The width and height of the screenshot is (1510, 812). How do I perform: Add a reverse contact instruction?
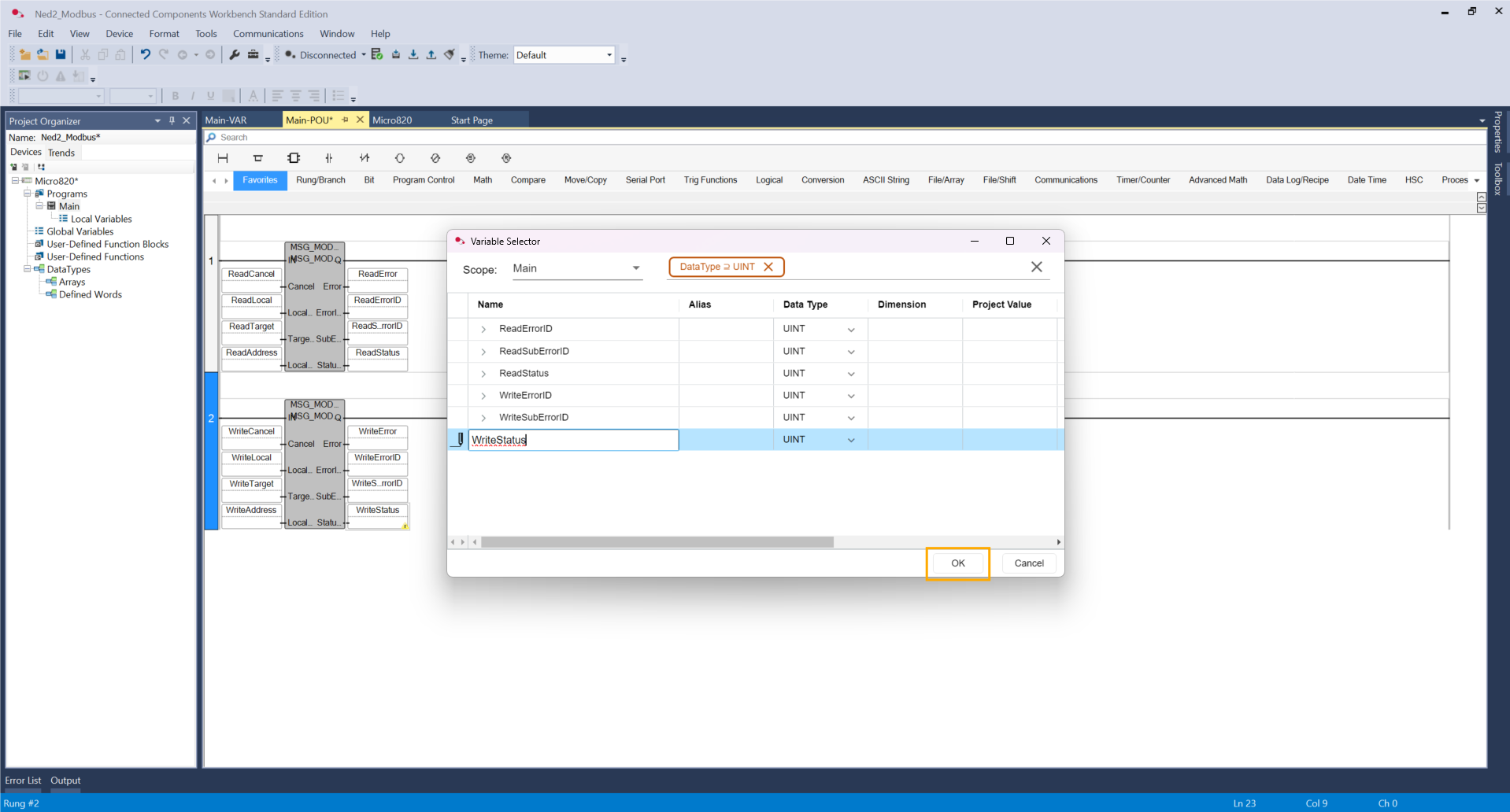365,158
